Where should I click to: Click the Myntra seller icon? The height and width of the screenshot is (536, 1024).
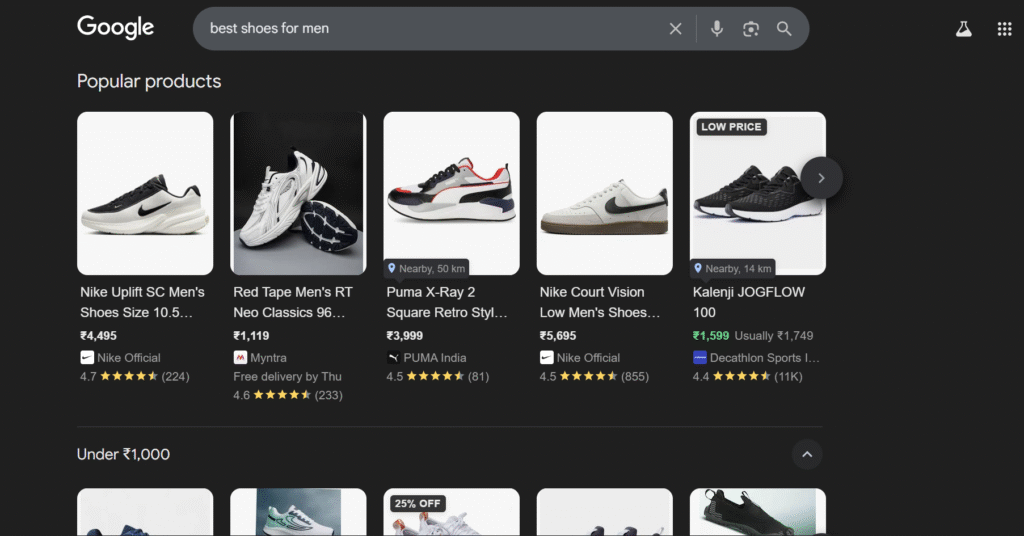coord(240,357)
